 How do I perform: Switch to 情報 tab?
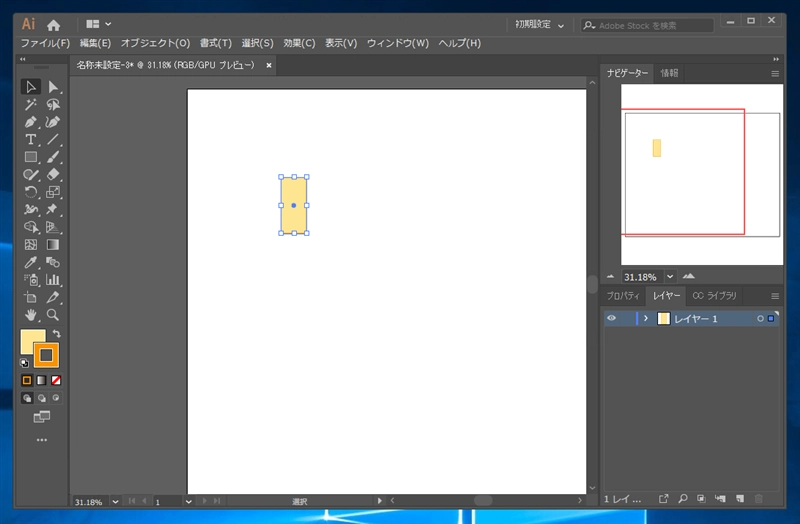click(669, 73)
